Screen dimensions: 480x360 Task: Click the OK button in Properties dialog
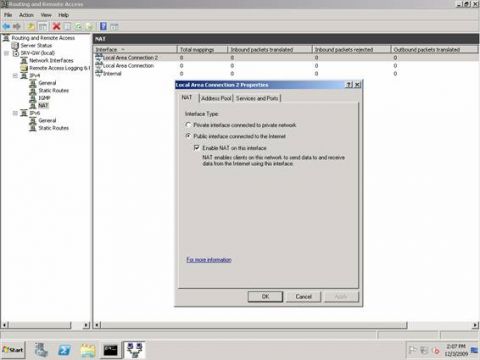coord(265,296)
